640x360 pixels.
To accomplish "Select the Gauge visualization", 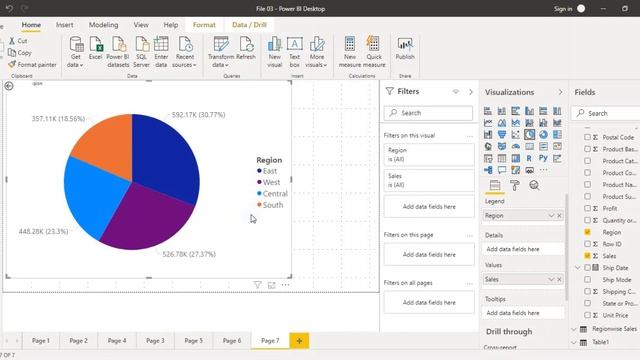I will pyautogui.click(x=516, y=146).
